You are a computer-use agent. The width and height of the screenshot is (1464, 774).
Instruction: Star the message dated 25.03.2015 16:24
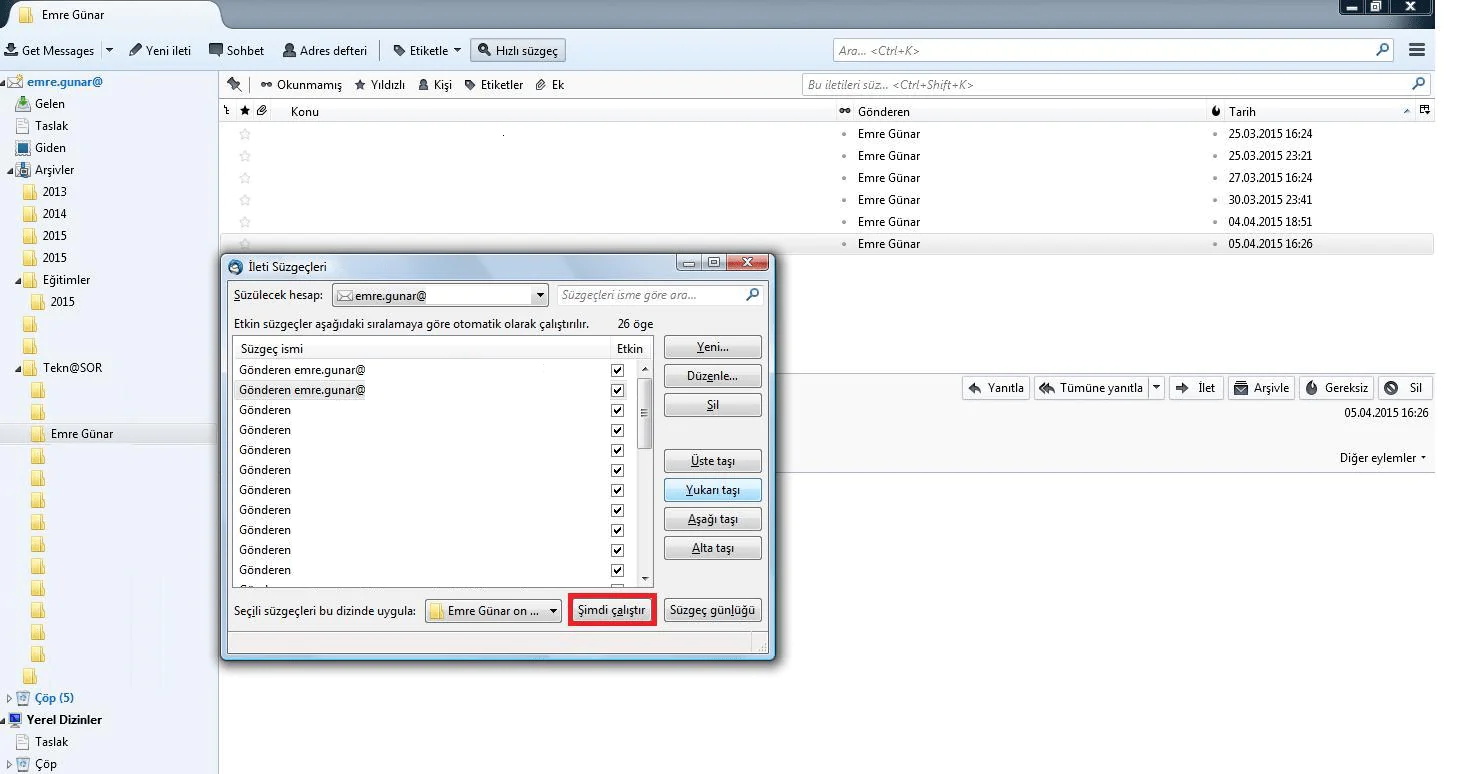pos(245,134)
